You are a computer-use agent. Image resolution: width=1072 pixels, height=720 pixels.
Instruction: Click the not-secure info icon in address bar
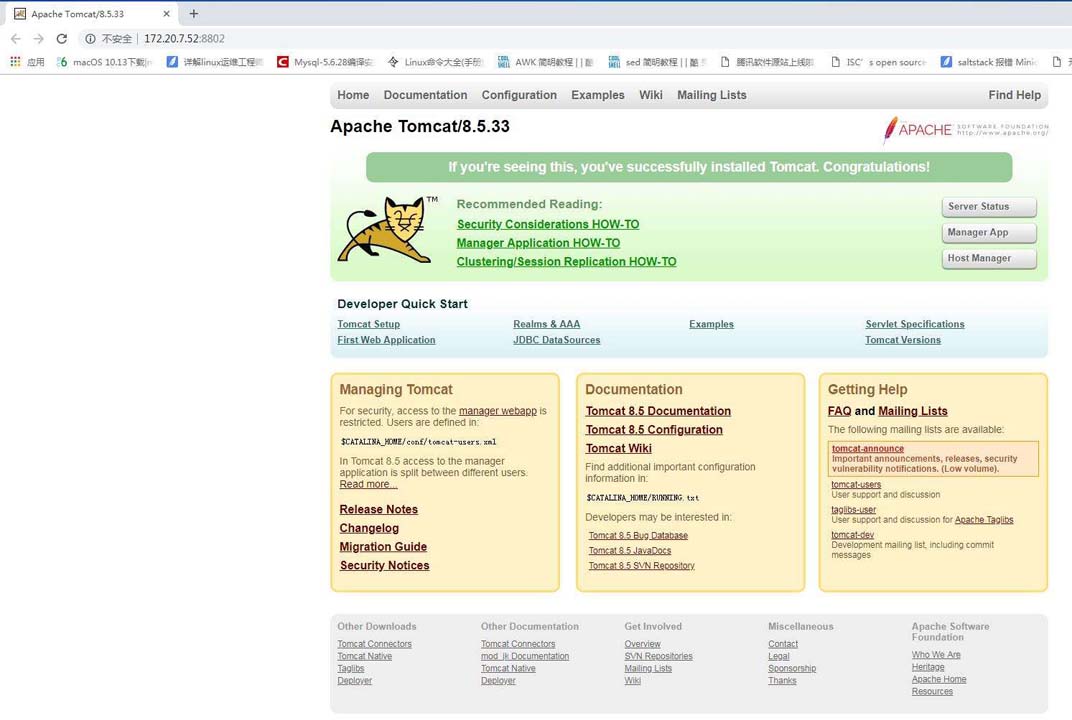tap(90, 39)
